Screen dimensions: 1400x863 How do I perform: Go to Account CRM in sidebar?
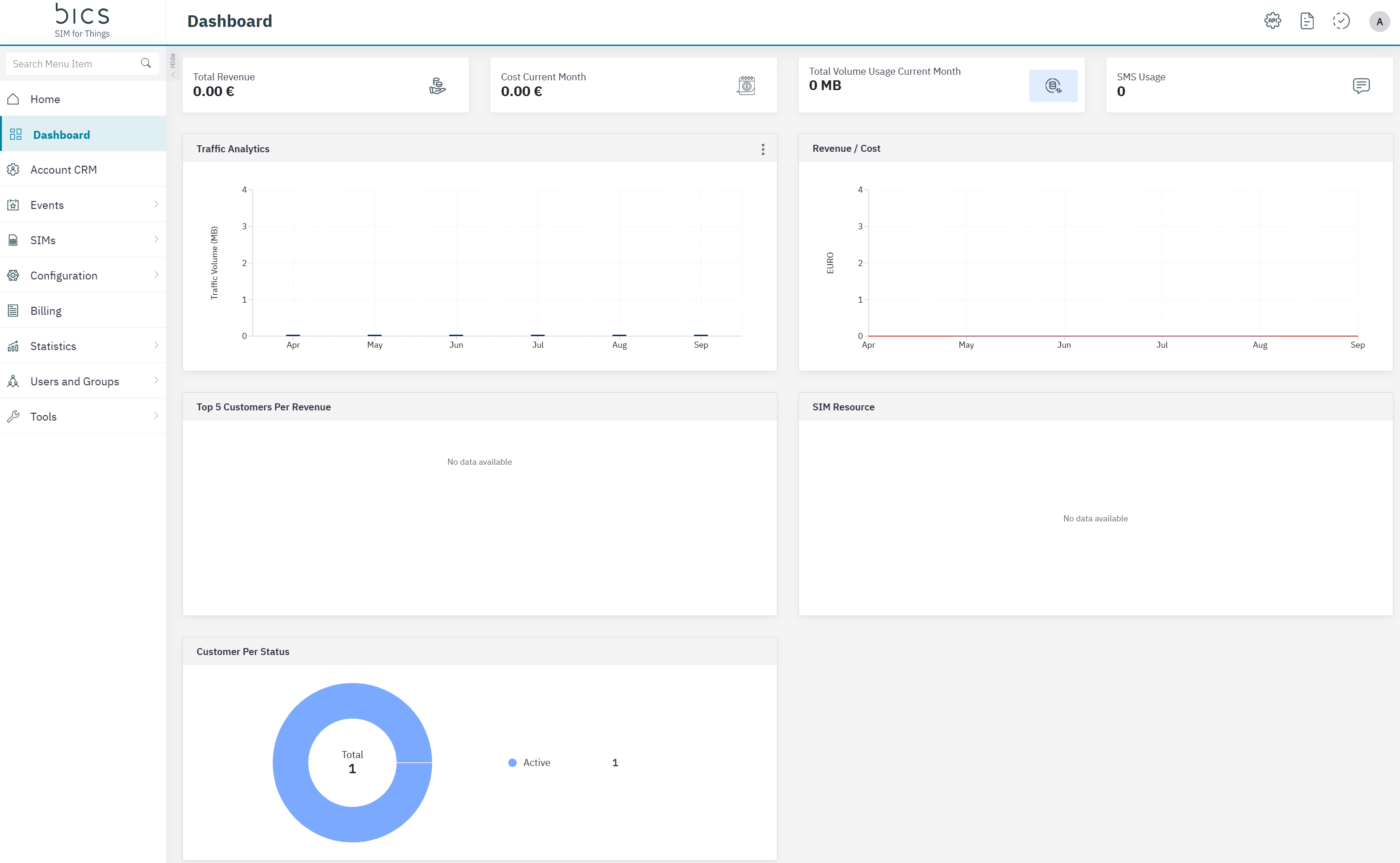click(63, 169)
